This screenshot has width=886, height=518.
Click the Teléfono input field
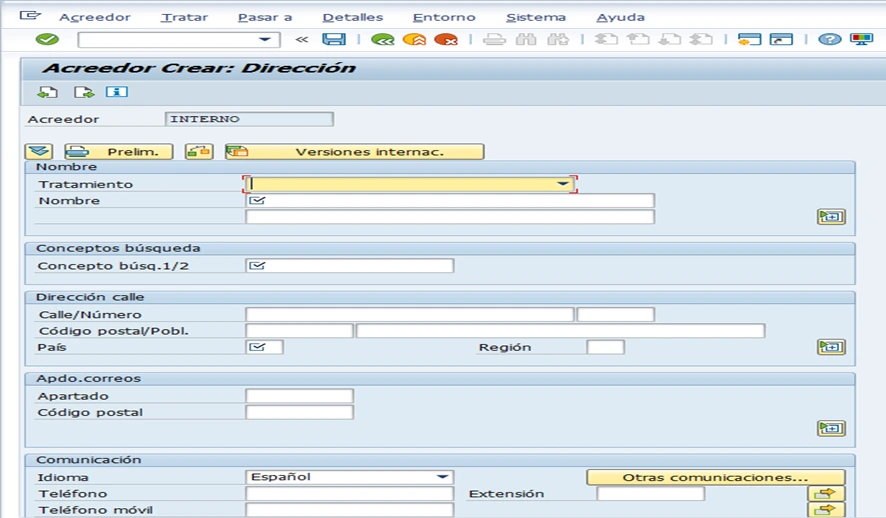[349, 493]
